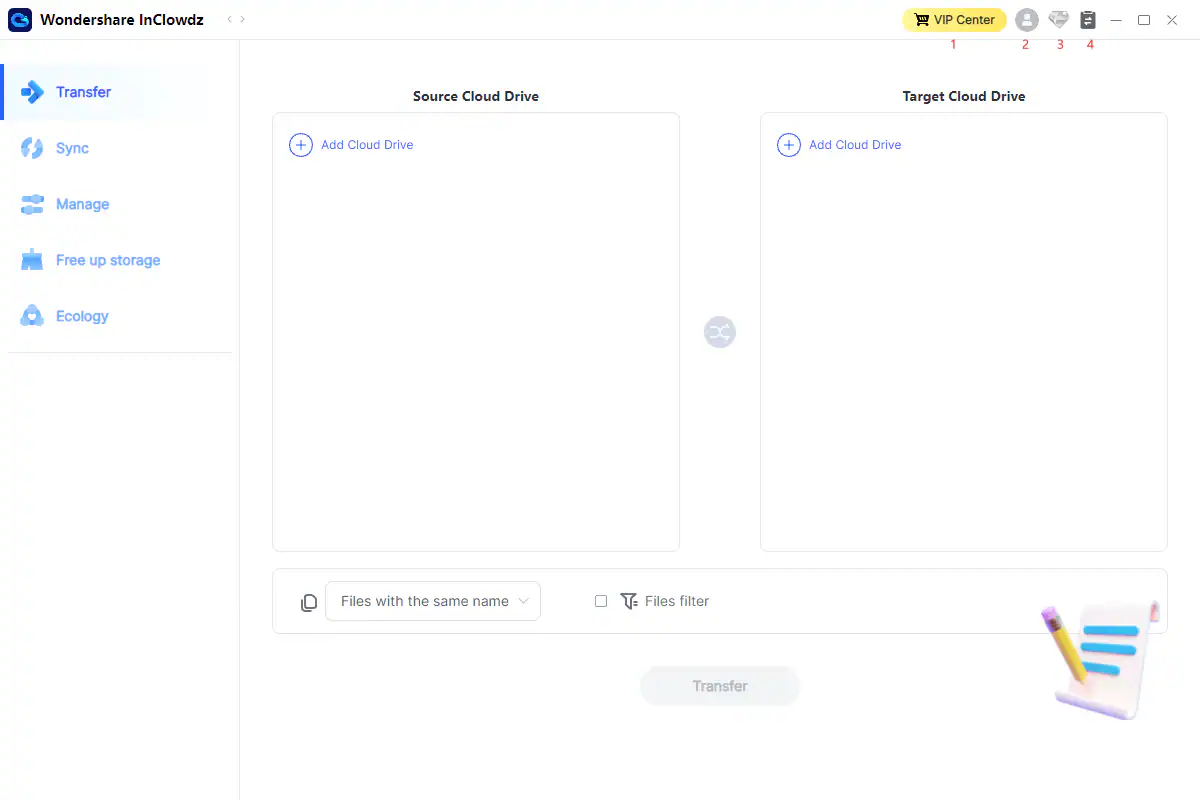Go to Free up storage

click(x=107, y=260)
